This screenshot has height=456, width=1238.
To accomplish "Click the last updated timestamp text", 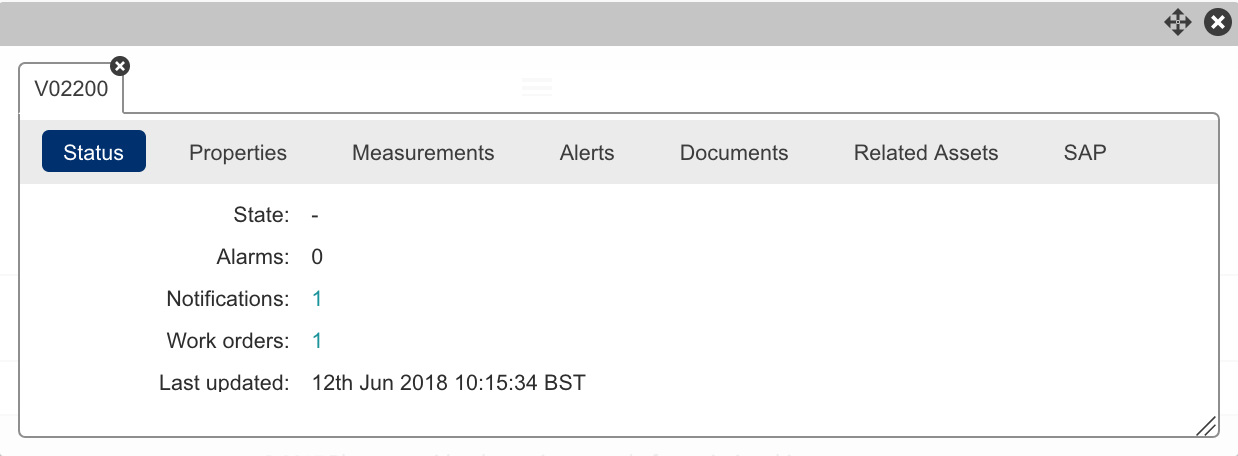I will [448, 382].
